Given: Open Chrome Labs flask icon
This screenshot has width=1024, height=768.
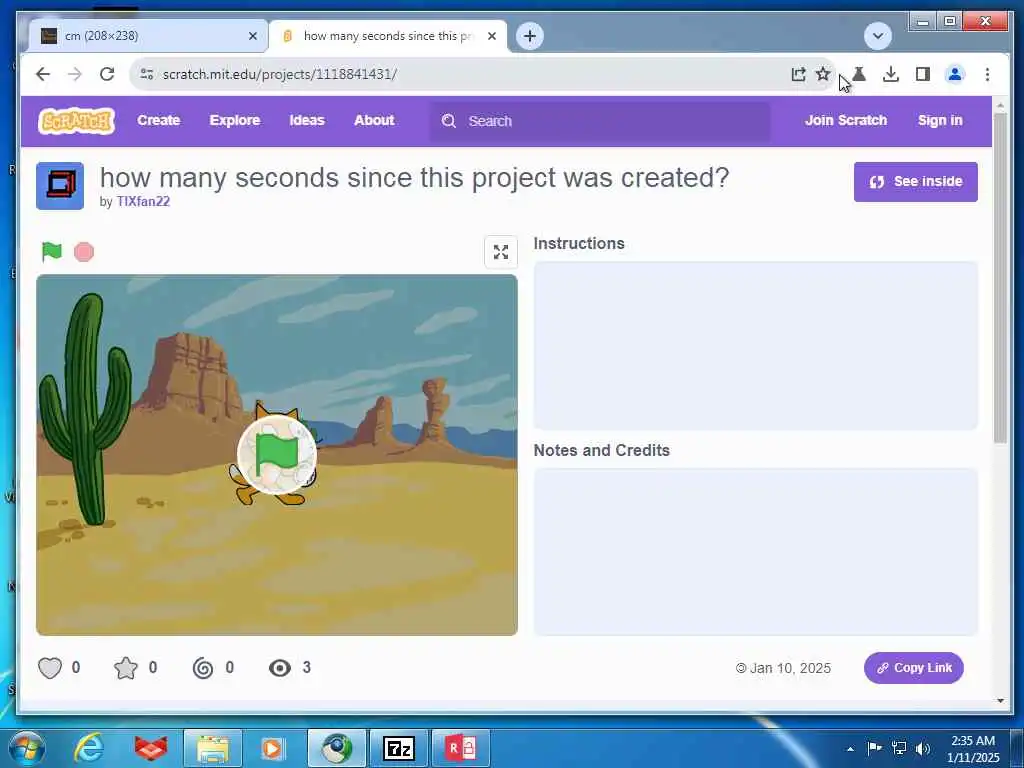Looking at the screenshot, I should (859, 74).
